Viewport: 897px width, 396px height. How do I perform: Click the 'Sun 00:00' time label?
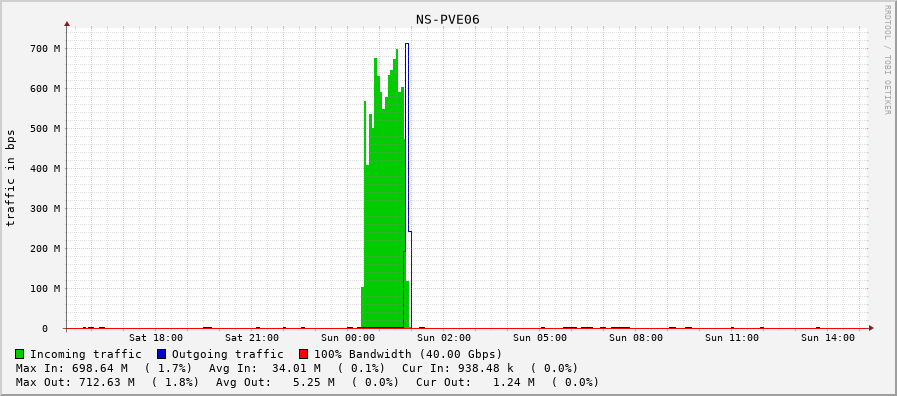(348, 338)
